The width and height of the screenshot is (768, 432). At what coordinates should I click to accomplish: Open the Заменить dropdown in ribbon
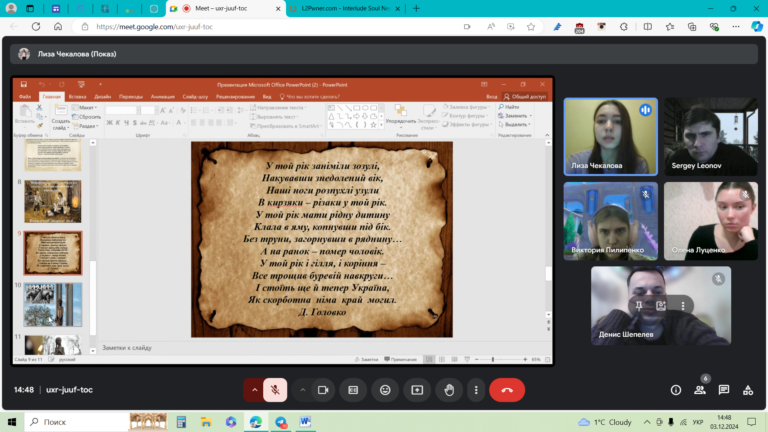click(515, 116)
